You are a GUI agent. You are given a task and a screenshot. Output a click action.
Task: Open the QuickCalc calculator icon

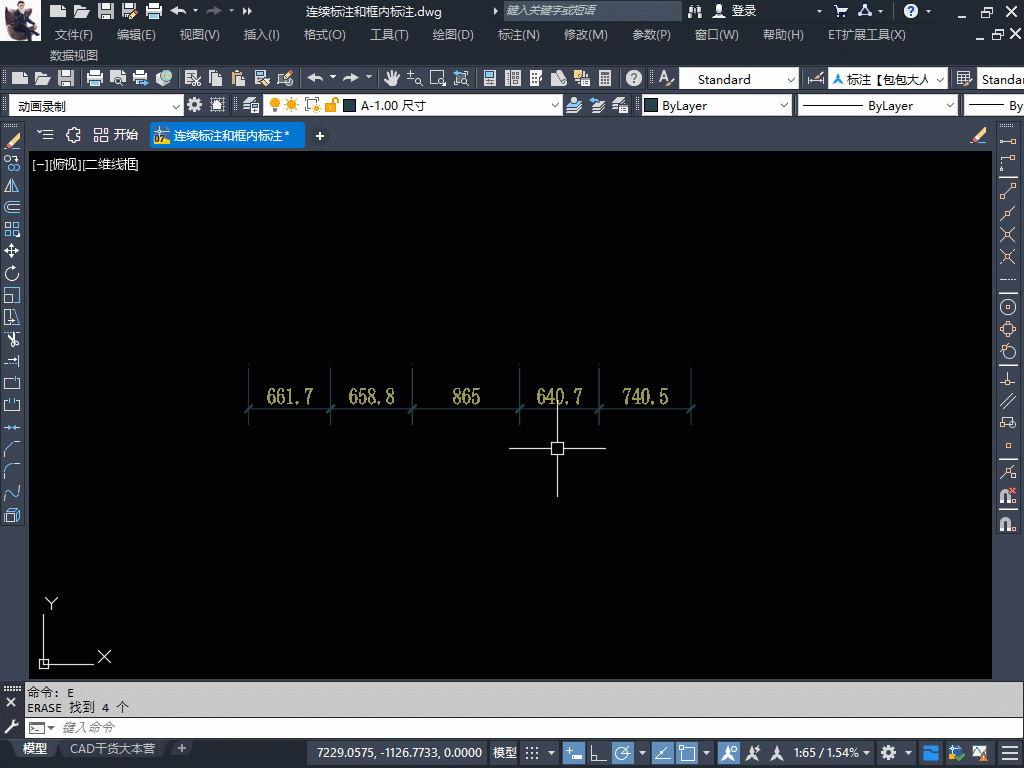click(x=605, y=78)
